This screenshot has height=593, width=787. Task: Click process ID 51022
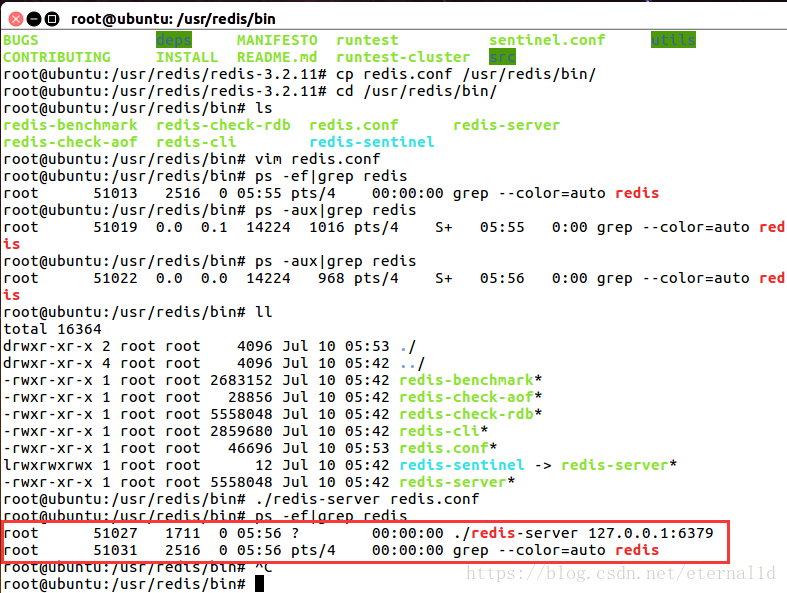(x=115, y=278)
